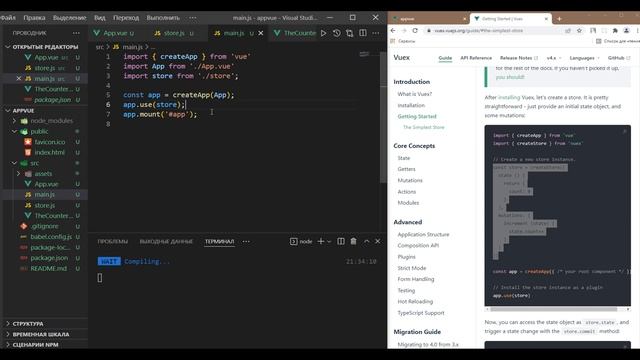Open the v4.x version dropdown
Screen dimensions: 640x360
click(554, 58)
